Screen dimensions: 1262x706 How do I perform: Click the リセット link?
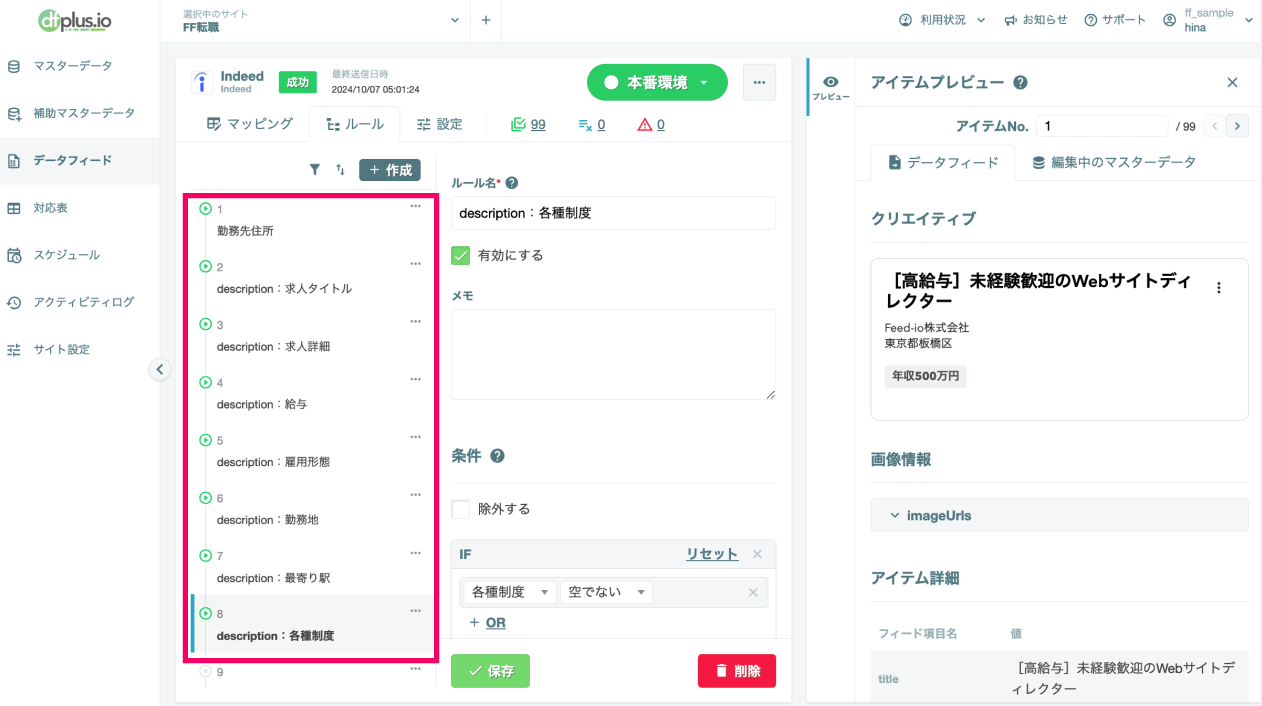click(712, 554)
